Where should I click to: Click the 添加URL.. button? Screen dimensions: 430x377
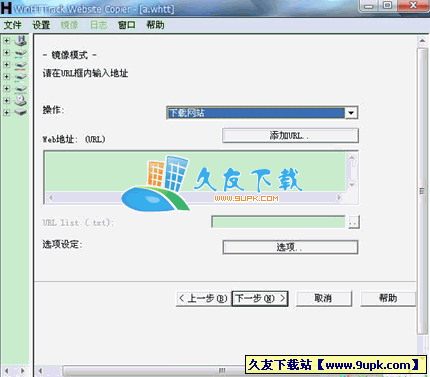[290, 136]
